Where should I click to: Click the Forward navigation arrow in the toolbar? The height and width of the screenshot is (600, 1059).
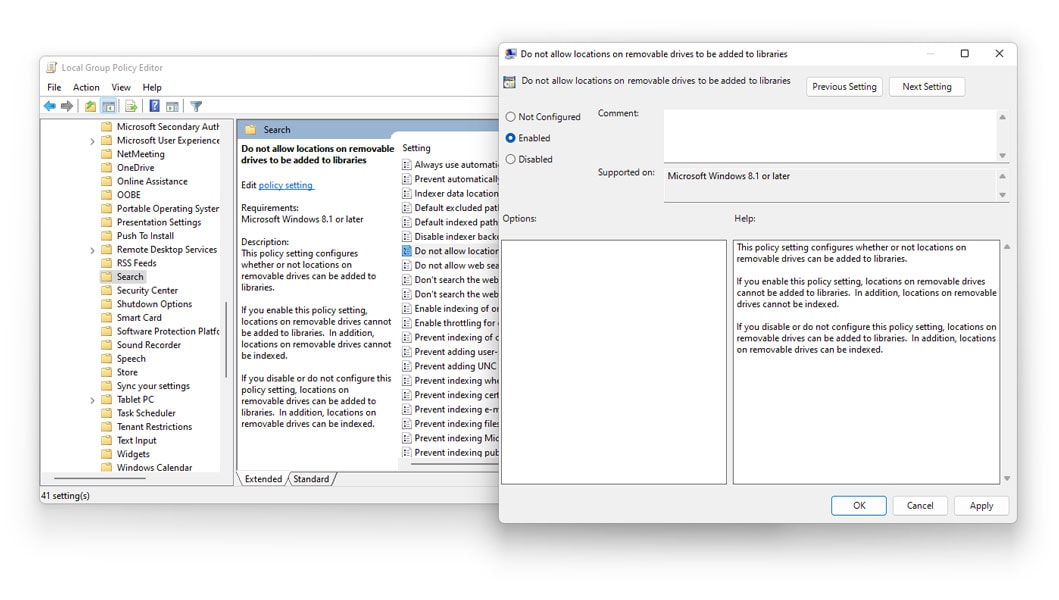click(x=65, y=106)
